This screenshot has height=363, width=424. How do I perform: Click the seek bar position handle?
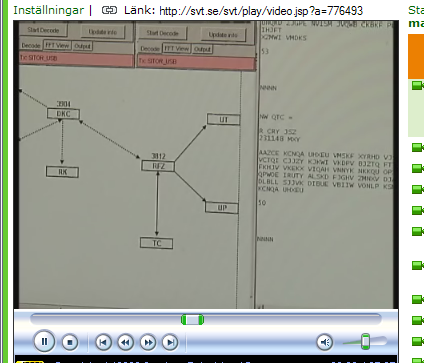click(x=192, y=320)
